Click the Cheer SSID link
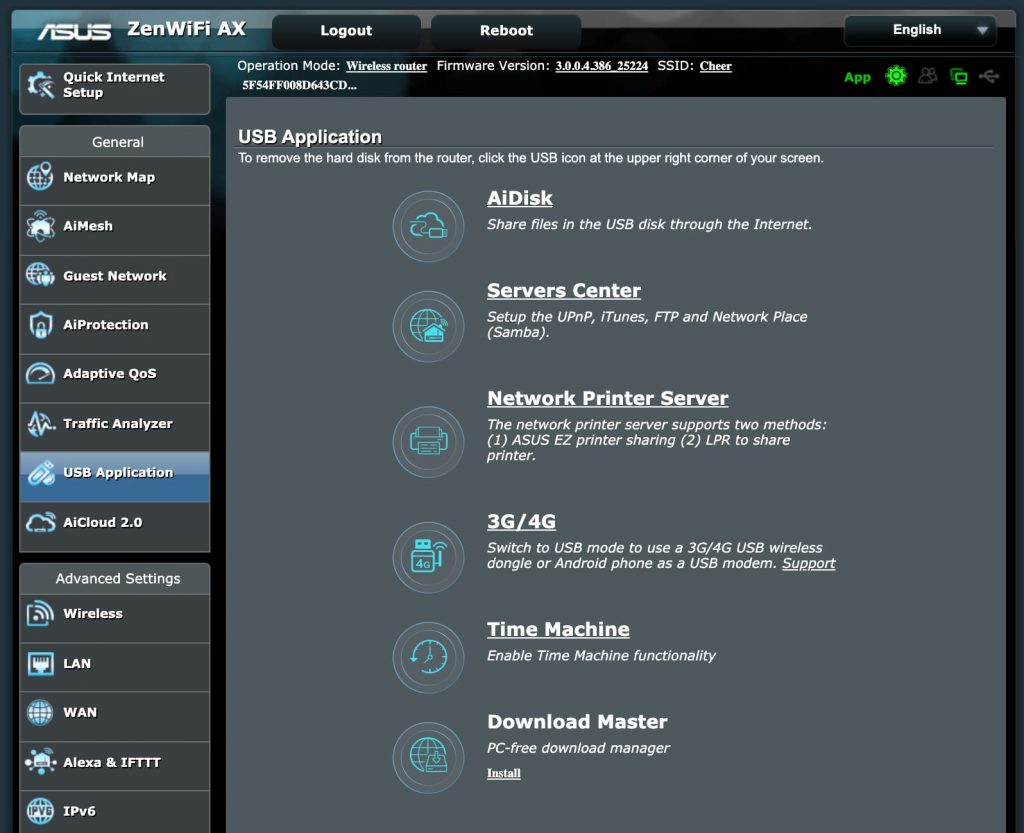This screenshot has width=1024, height=833. (x=716, y=66)
